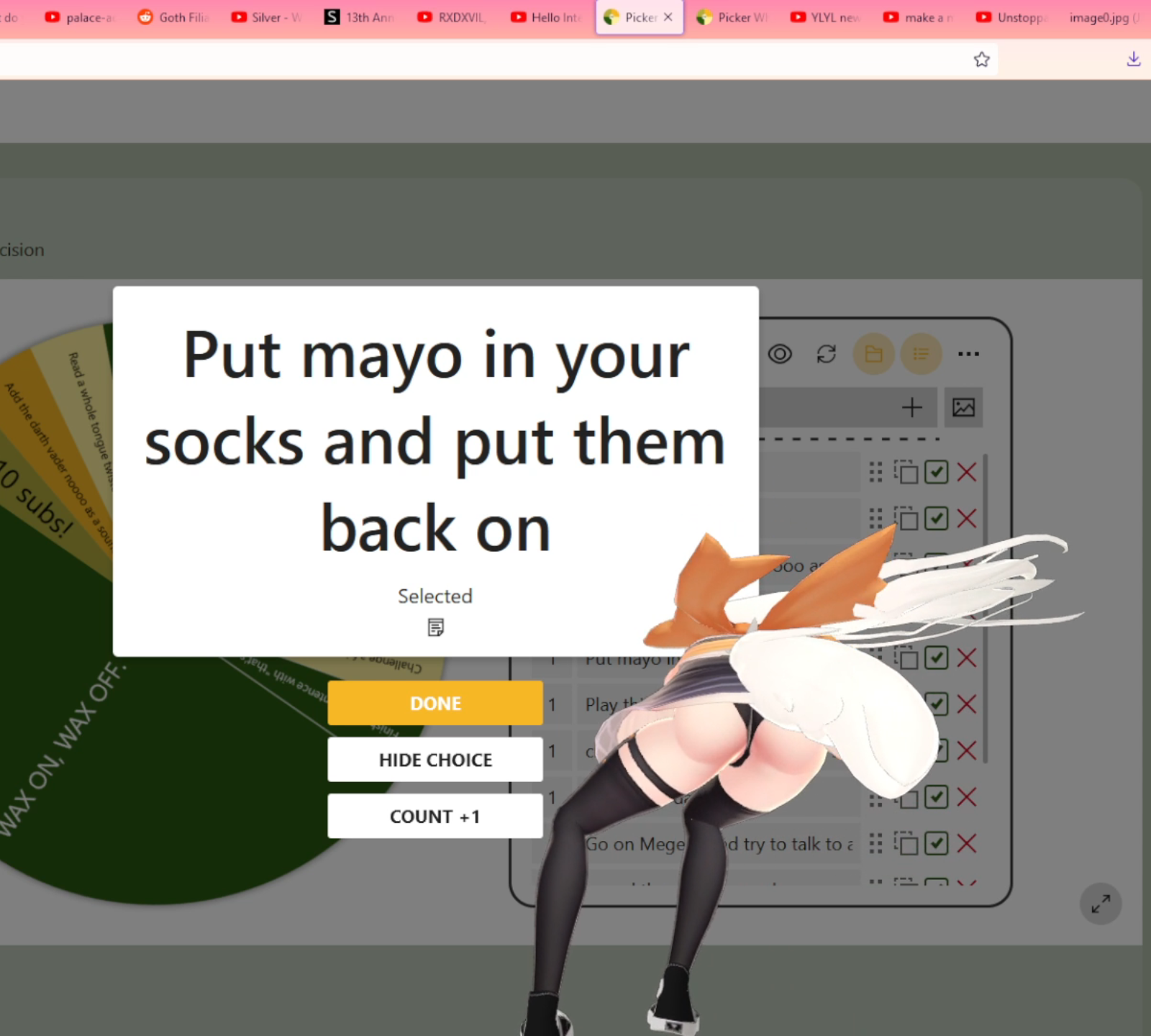Click the inputs list vertical scrollbar
This screenshot has width=1151, height=1036.
[985, 608]
